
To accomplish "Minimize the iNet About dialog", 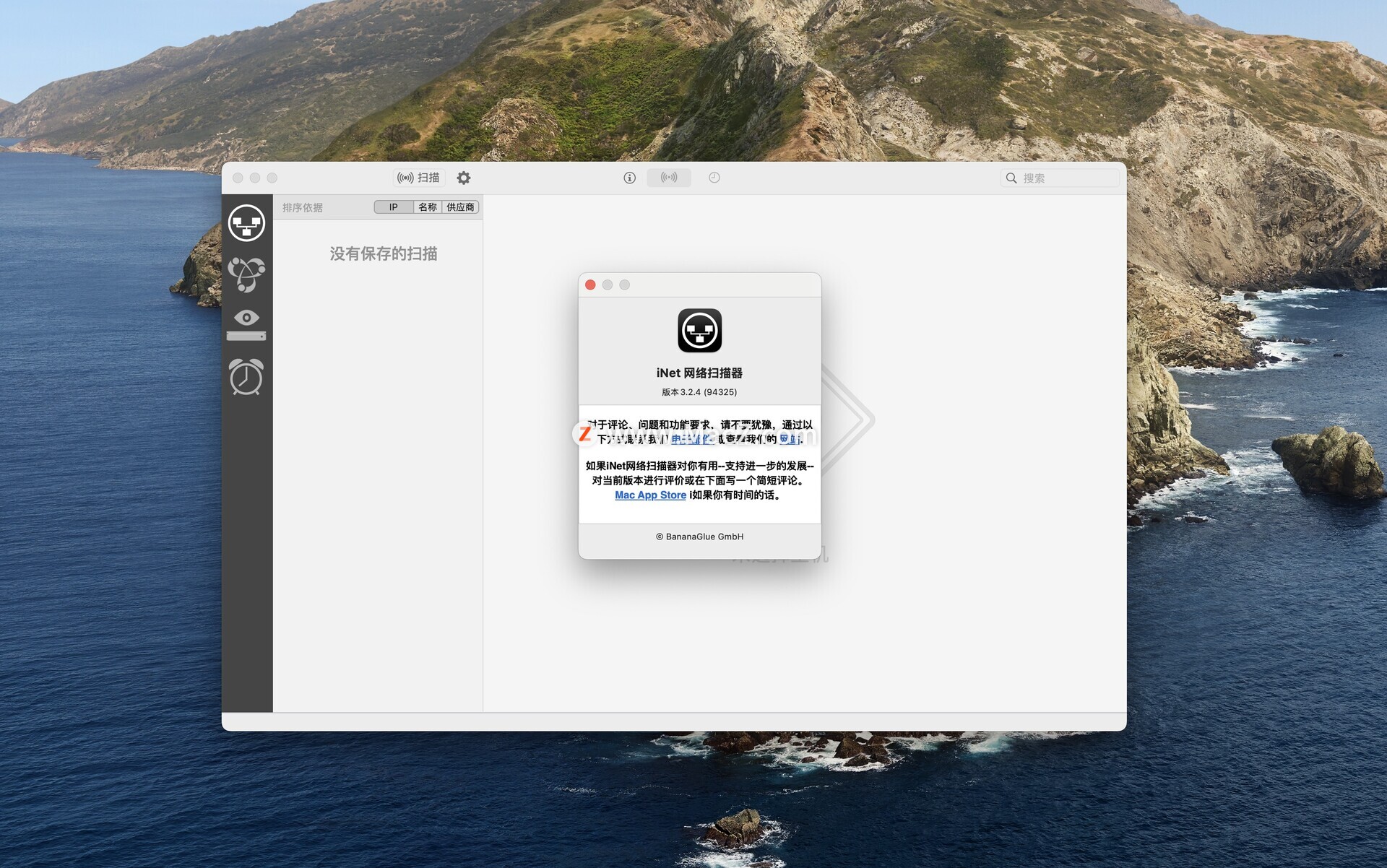I will [x=608, y=285].
